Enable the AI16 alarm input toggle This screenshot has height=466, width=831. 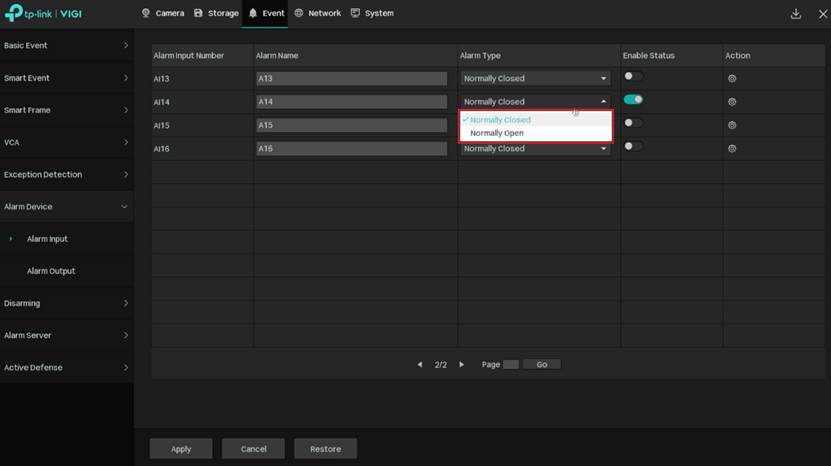click(x=632, y=146)
